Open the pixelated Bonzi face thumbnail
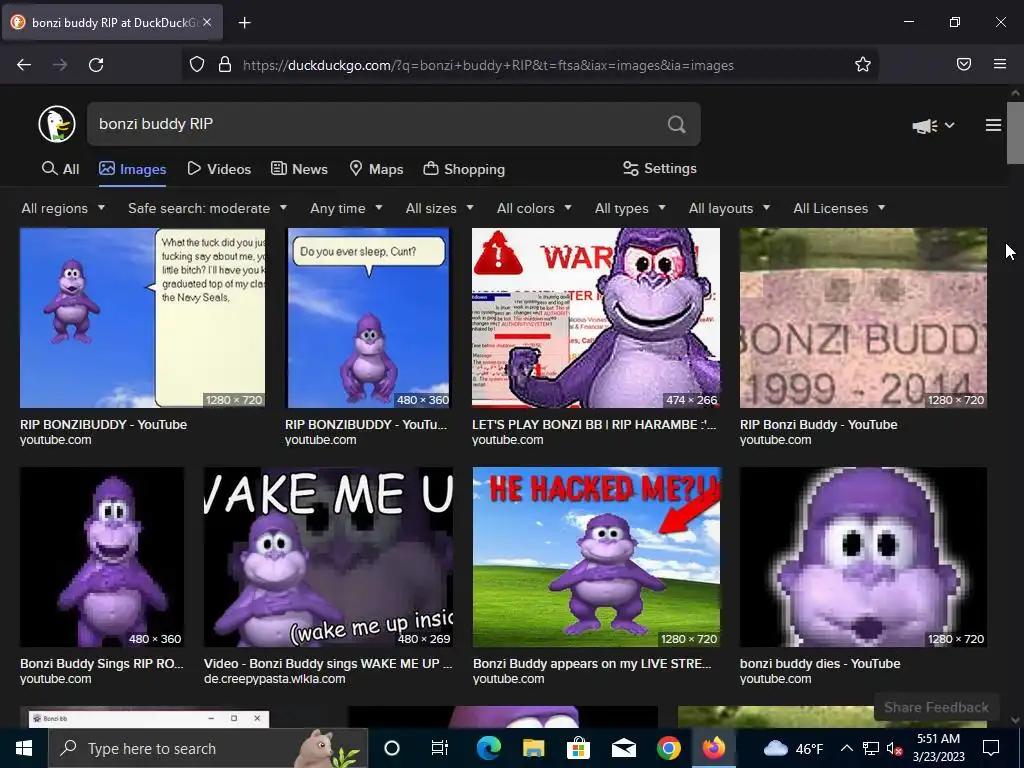Viewport: 1024px width, 768px height. point(863,557)
